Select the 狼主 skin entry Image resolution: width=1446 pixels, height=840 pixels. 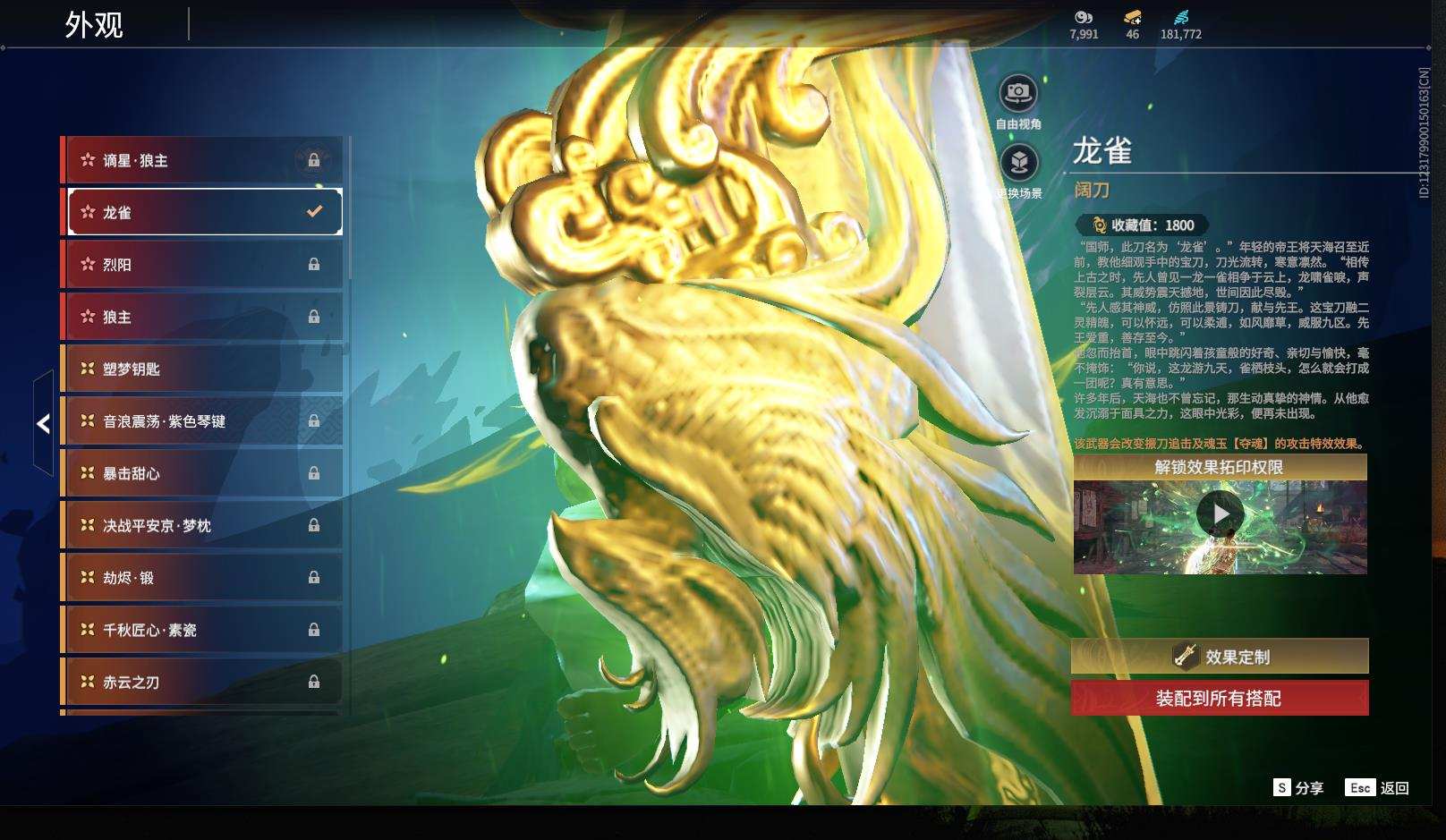[202, 317]
